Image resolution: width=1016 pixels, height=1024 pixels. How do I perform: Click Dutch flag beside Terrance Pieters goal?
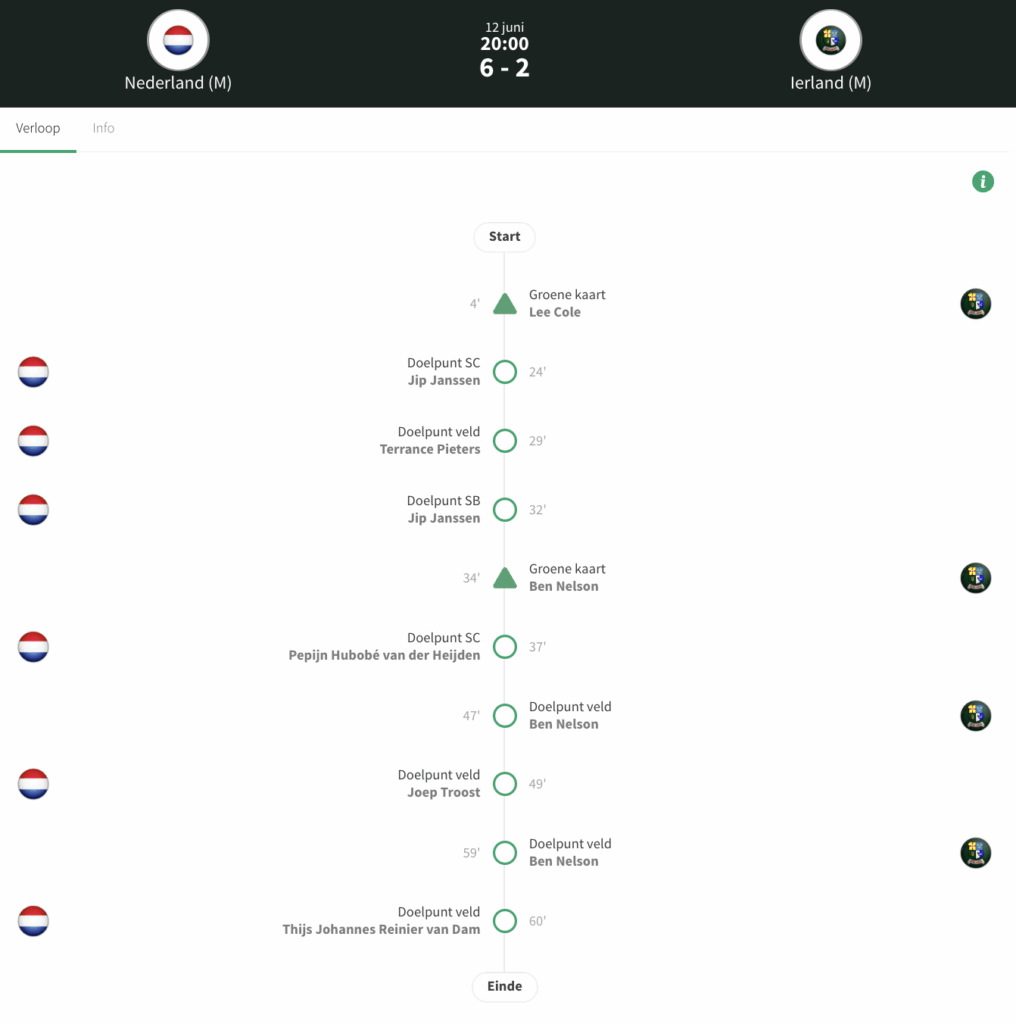[33, 441]
